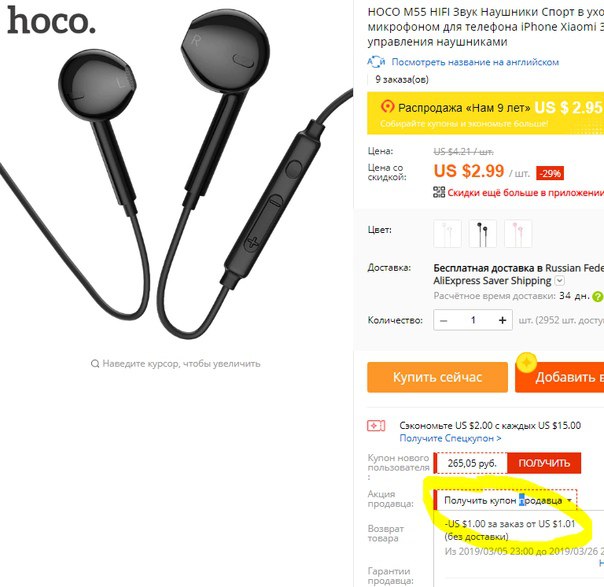Click the QR code icon for app discounts
The height and width of the screenshot is (587, 604).
(x=439, y=192)
